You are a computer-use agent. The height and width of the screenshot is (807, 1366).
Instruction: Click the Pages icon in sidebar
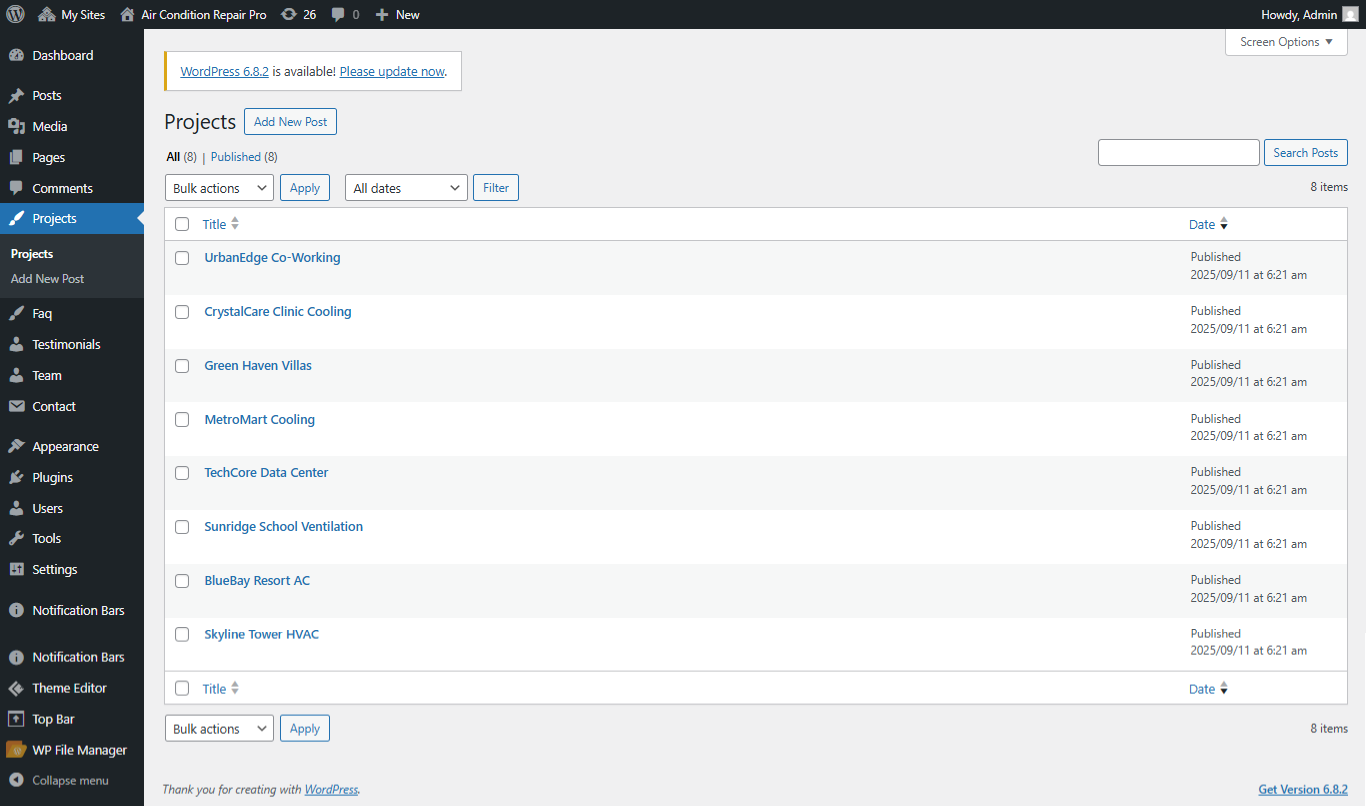(x=16, y=157)
